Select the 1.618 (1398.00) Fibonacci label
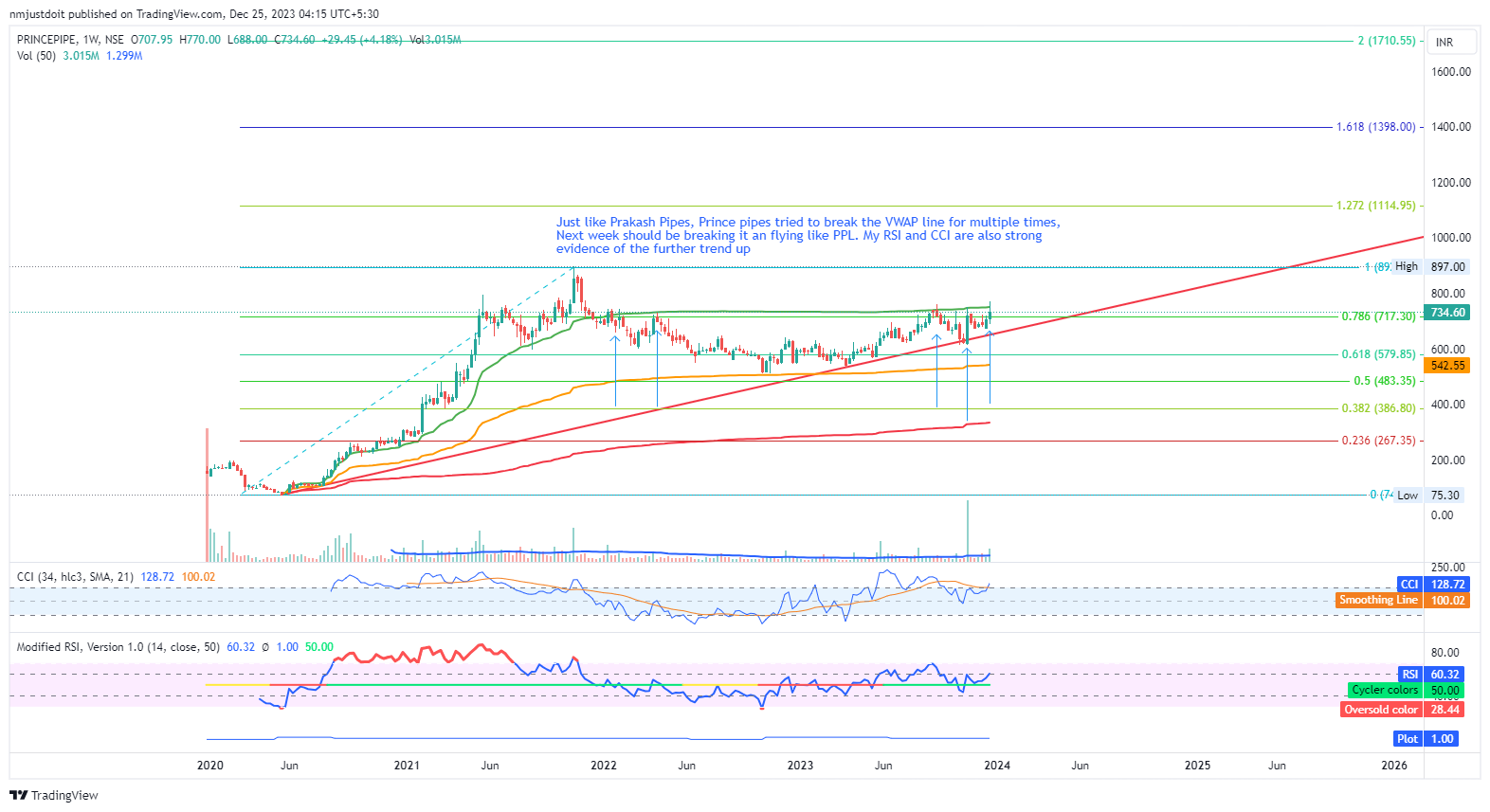The width and height of the screenshot is (1490, 812). tap(1375, 127)
